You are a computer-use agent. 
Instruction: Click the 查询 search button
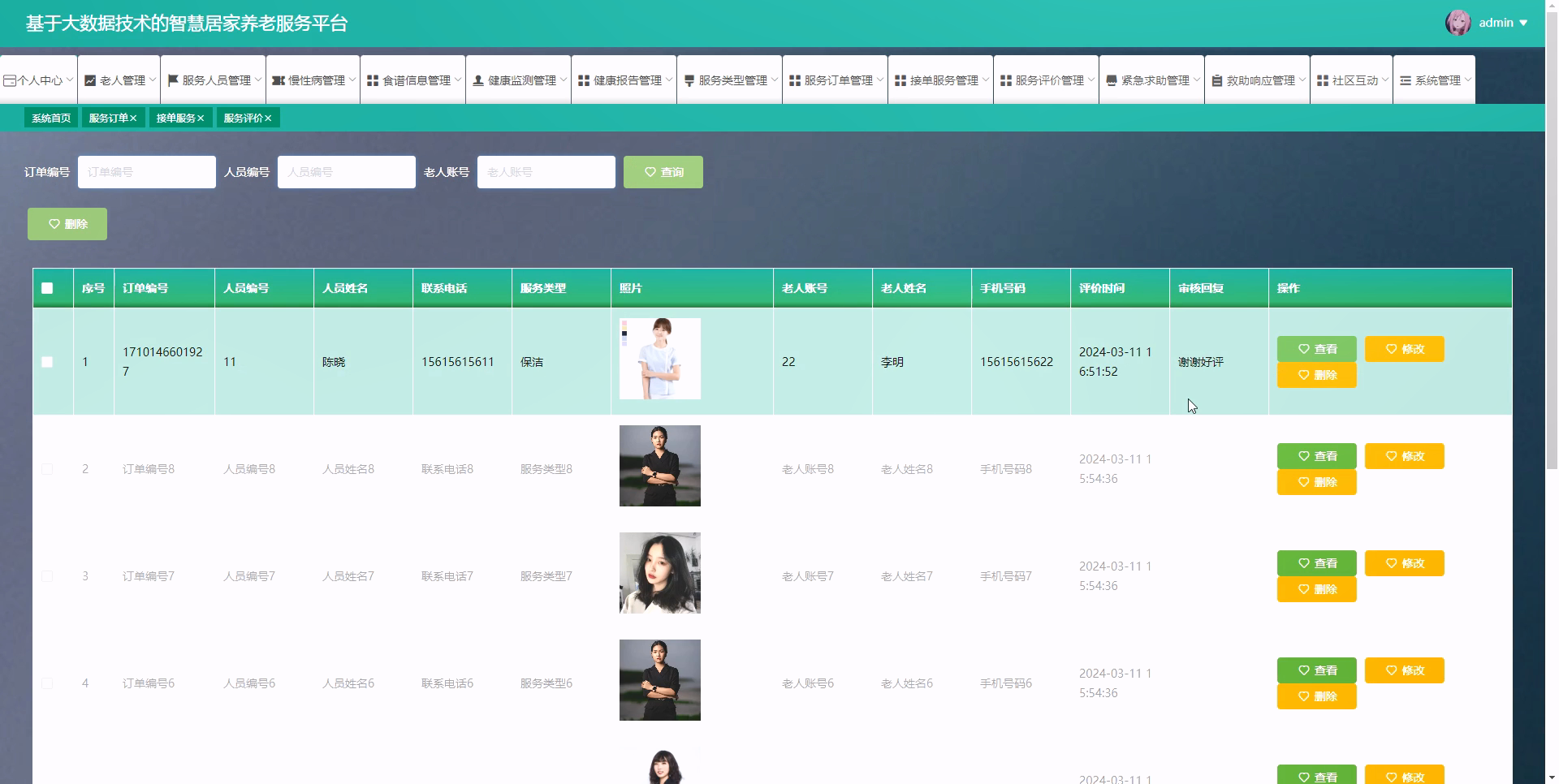click(663, 172)
